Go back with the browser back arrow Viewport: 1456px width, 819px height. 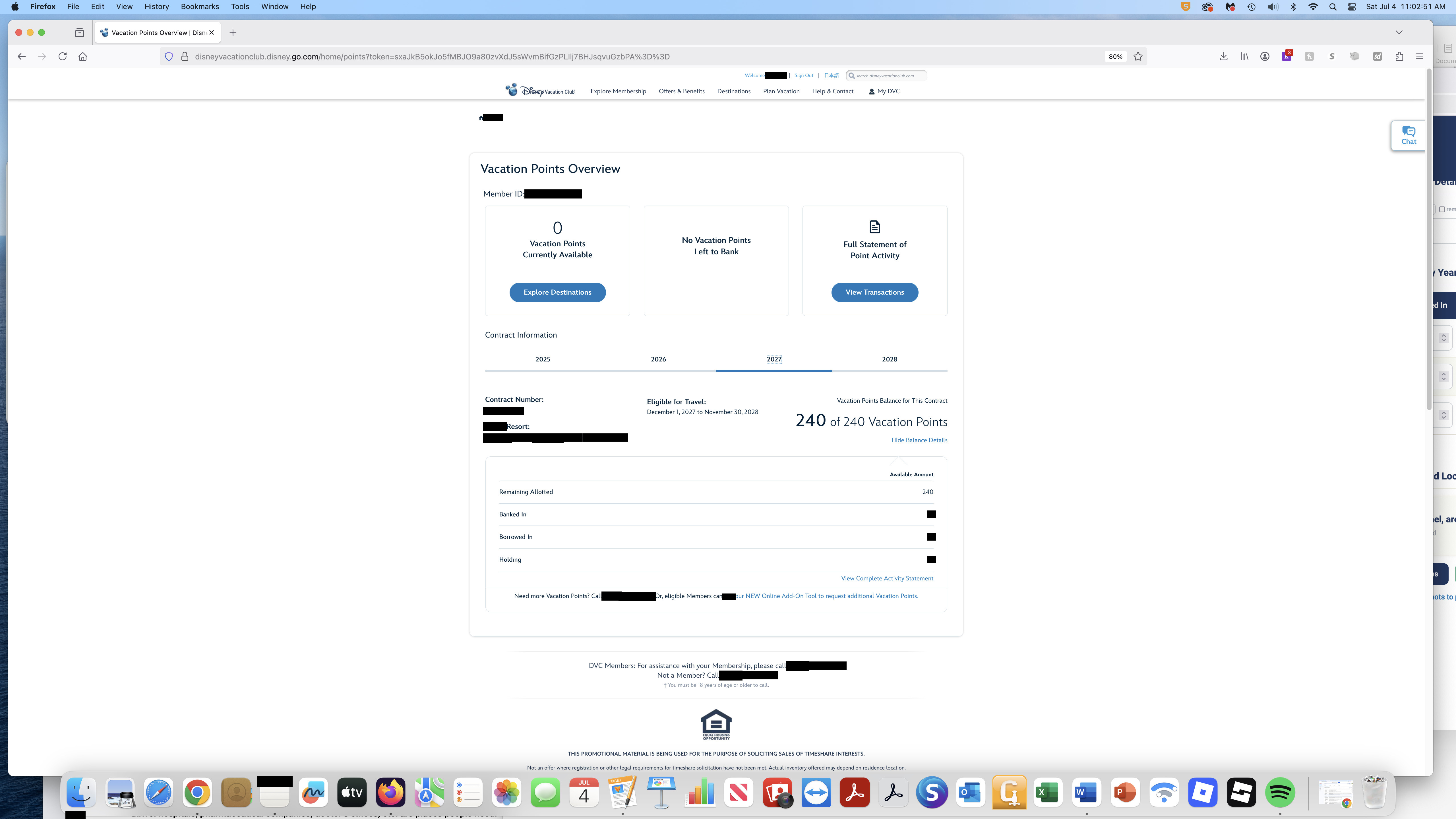tap(22, 57)
